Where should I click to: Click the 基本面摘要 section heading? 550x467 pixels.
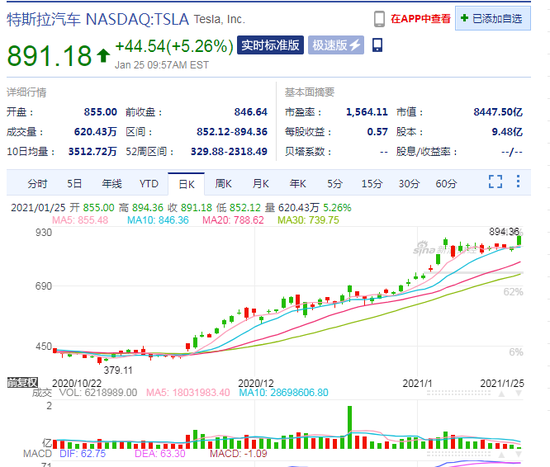click(310, 92)
